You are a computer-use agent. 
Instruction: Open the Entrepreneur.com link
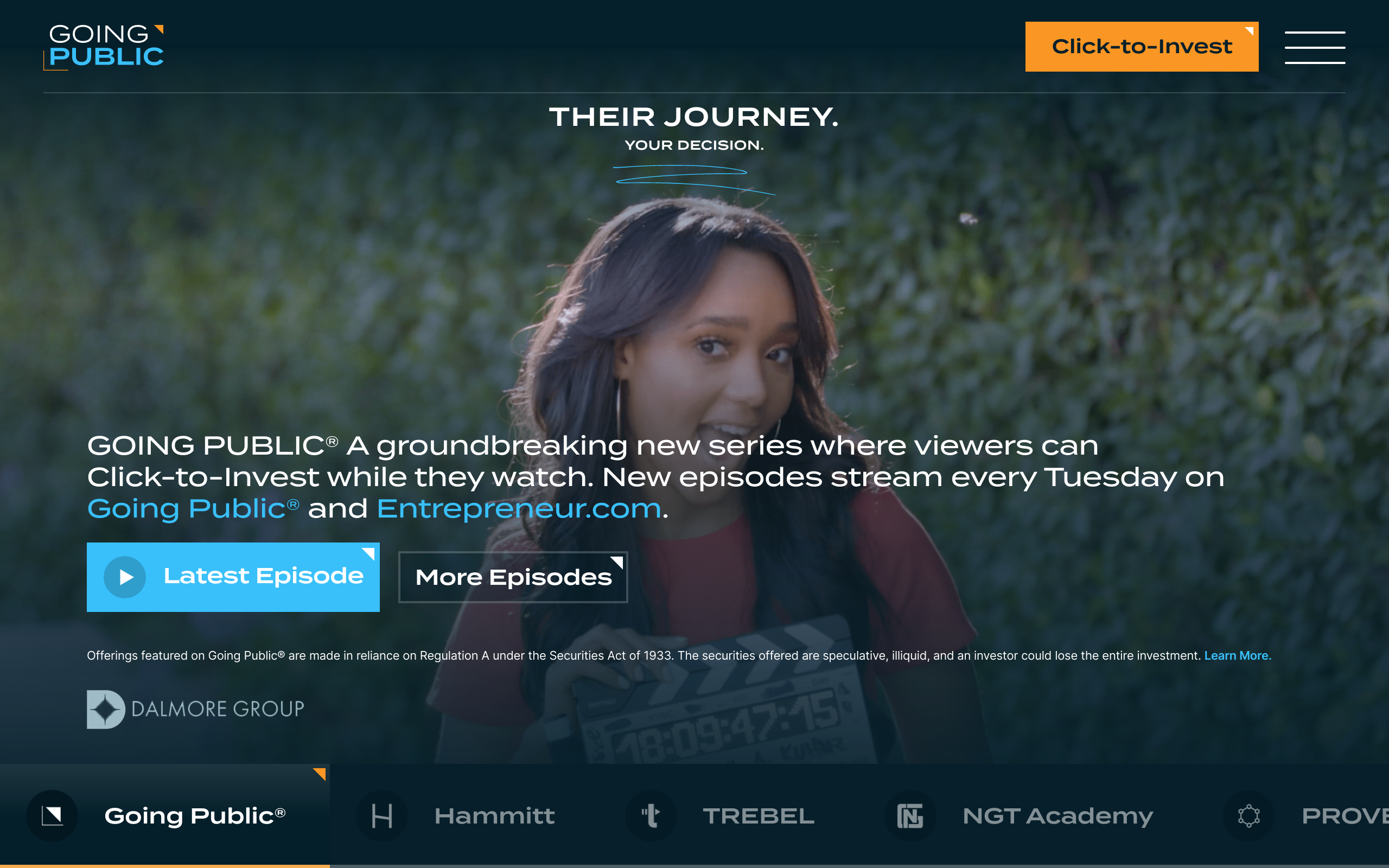click(519, 509)
